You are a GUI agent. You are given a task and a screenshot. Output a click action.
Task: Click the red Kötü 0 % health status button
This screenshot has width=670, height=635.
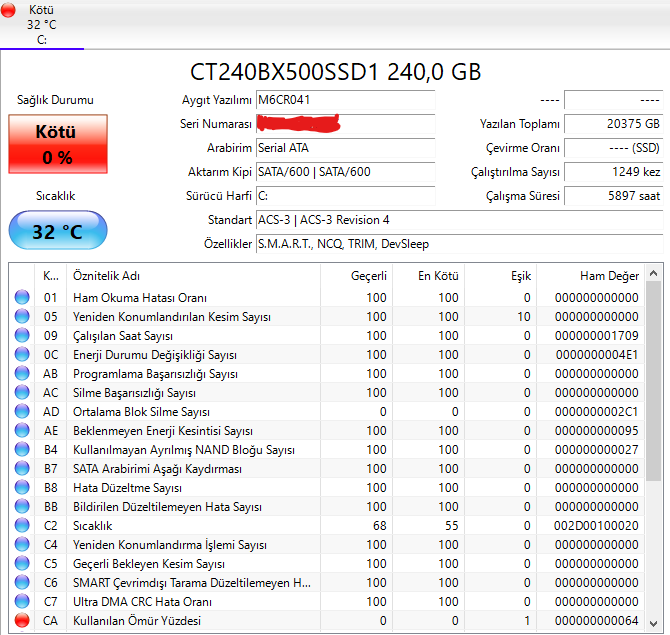58,144
